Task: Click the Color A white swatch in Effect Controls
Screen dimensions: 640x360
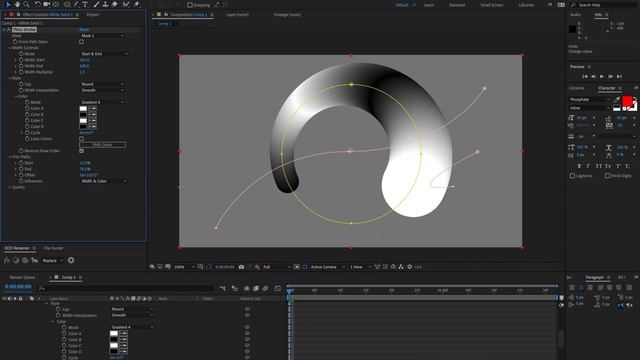Action: [x=83, y=108]
